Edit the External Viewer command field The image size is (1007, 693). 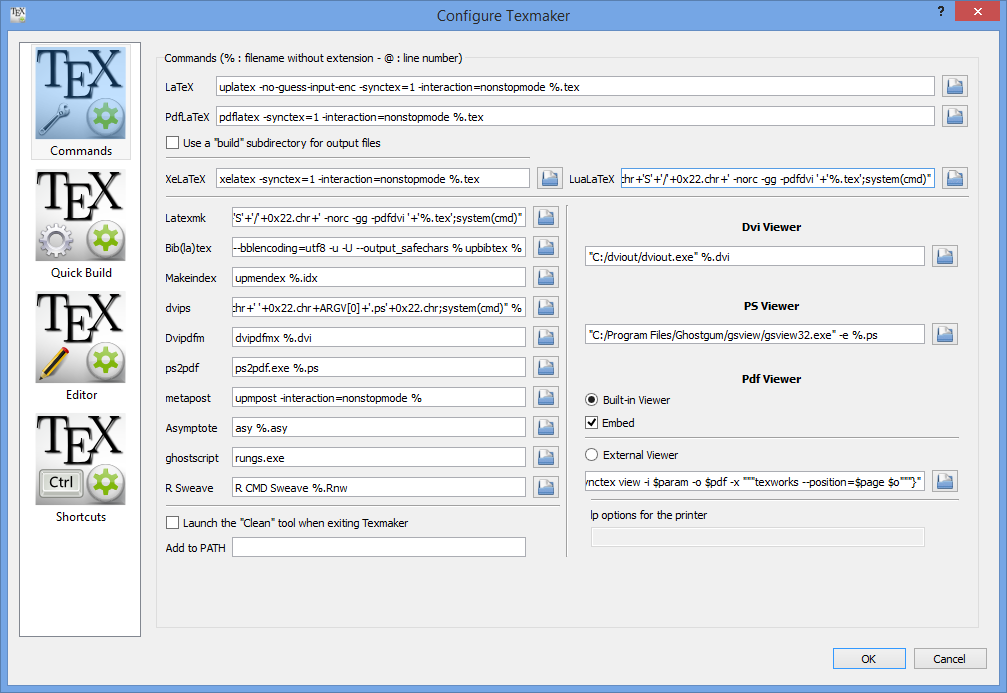pos(755,482)
